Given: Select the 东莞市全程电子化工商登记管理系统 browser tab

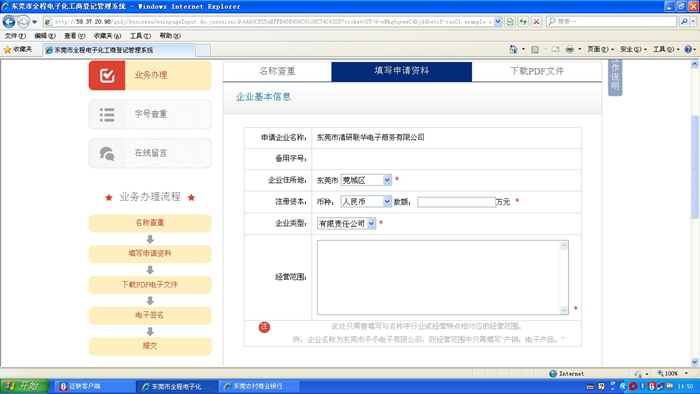Looking at the screenshot, I should [x=118, y=50].
